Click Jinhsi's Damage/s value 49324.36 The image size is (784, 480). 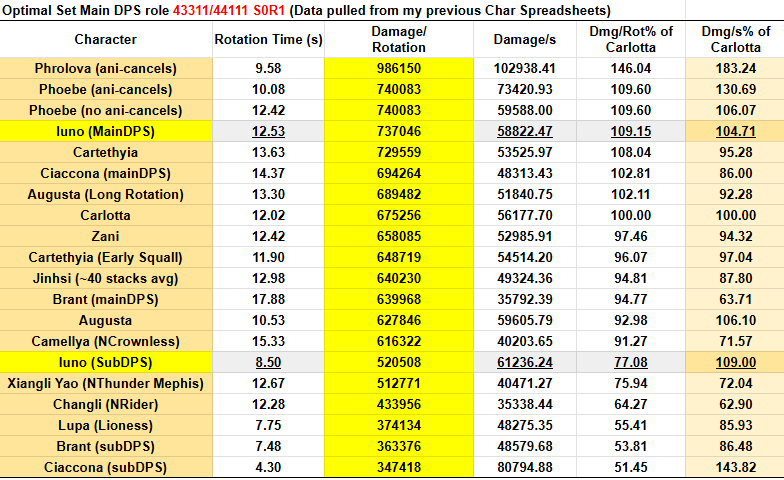(524, 278)
